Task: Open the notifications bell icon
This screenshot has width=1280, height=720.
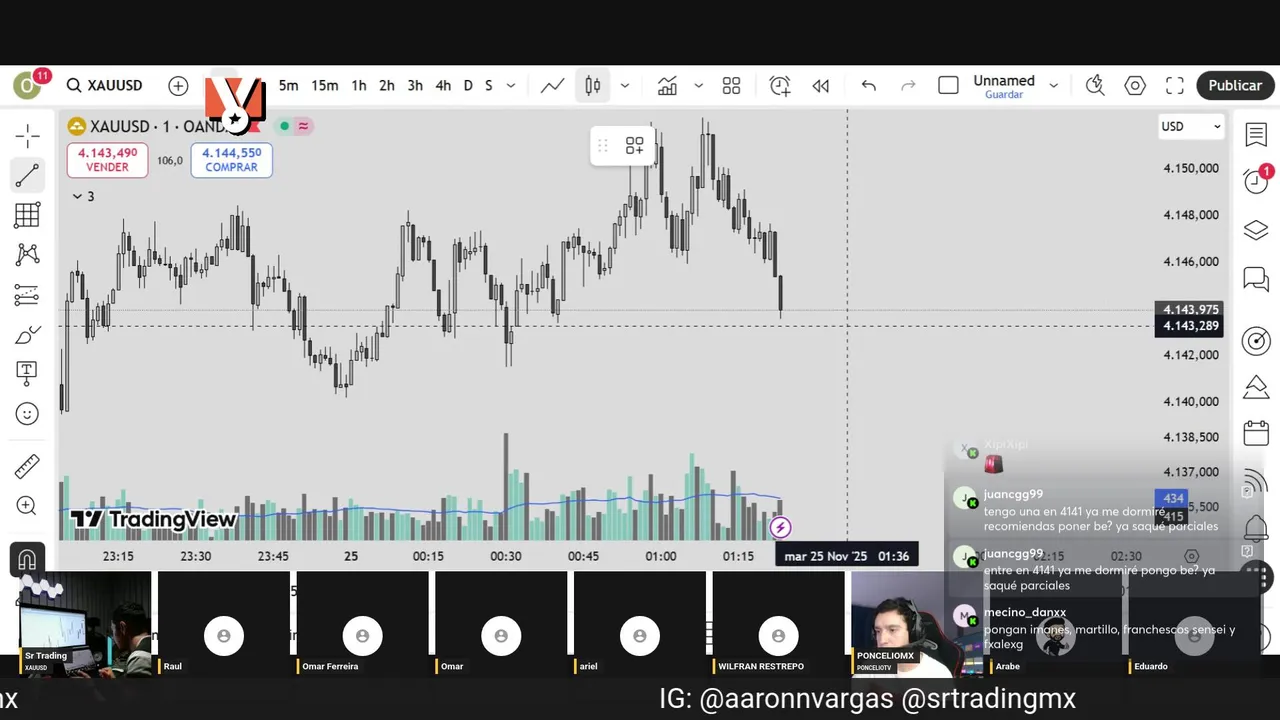Action: tap(1256, 527)
